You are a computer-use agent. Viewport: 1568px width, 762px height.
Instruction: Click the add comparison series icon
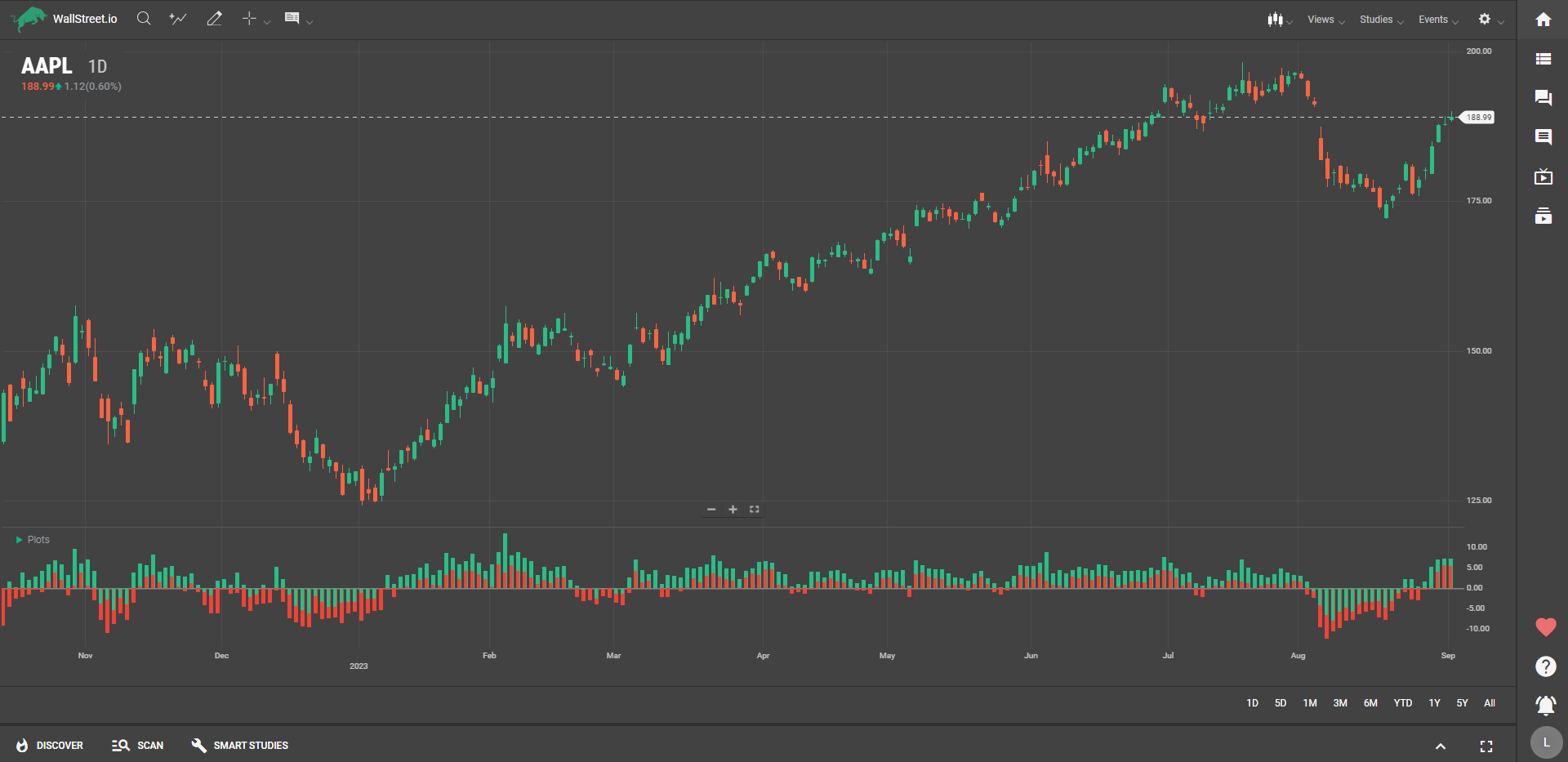(178, 18)
